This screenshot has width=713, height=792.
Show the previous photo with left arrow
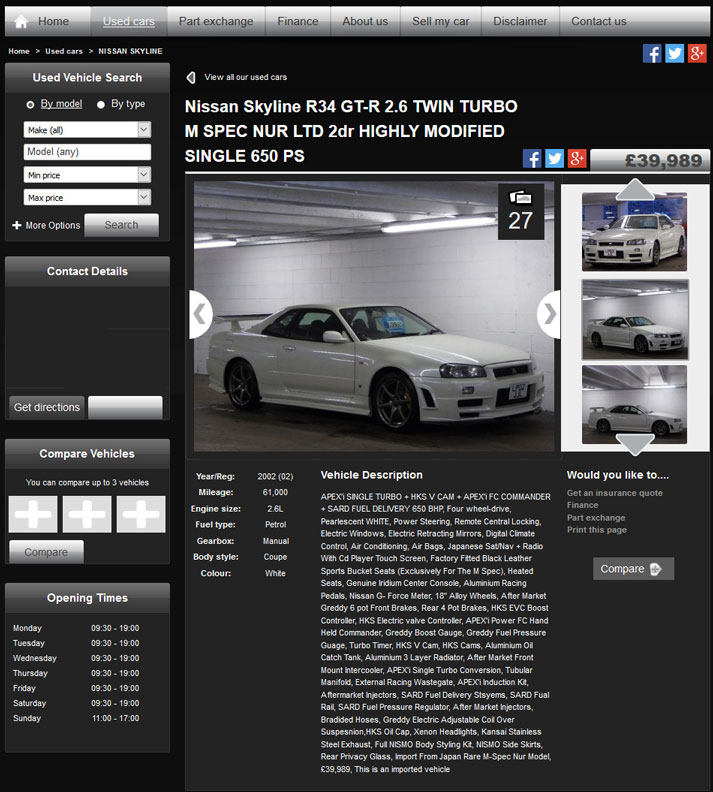200,314
